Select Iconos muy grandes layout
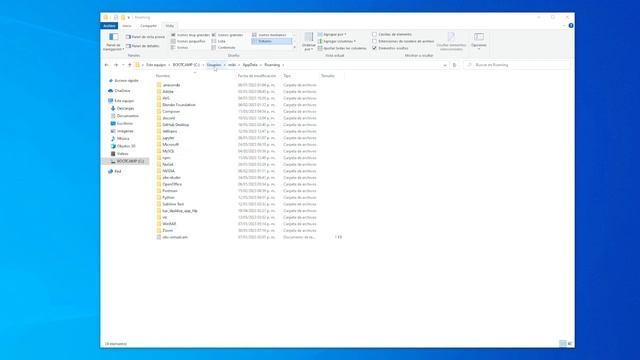640x360 pixels. (190, 35)
